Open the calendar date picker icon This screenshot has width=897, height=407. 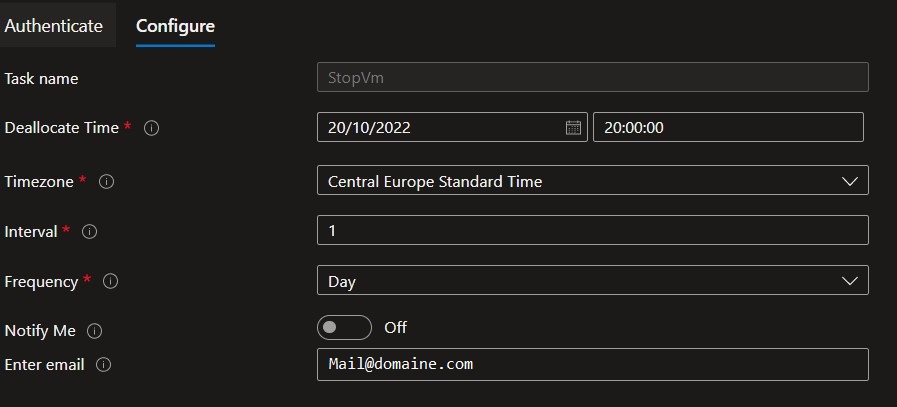(x=573, y=127)
